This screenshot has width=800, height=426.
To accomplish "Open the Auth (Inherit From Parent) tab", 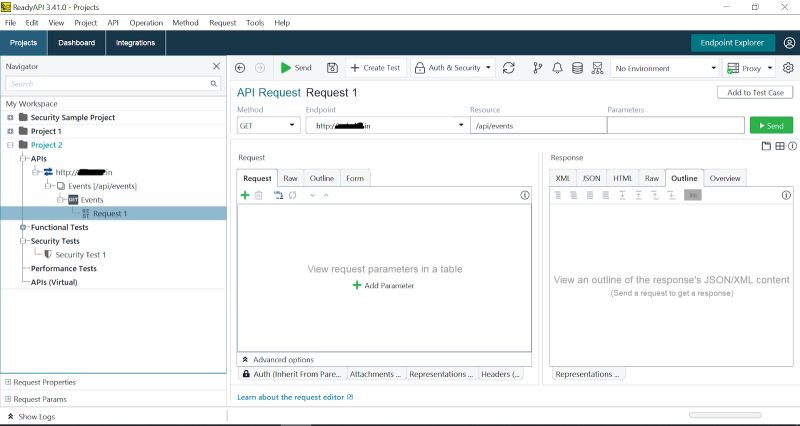I will (292, 374).
